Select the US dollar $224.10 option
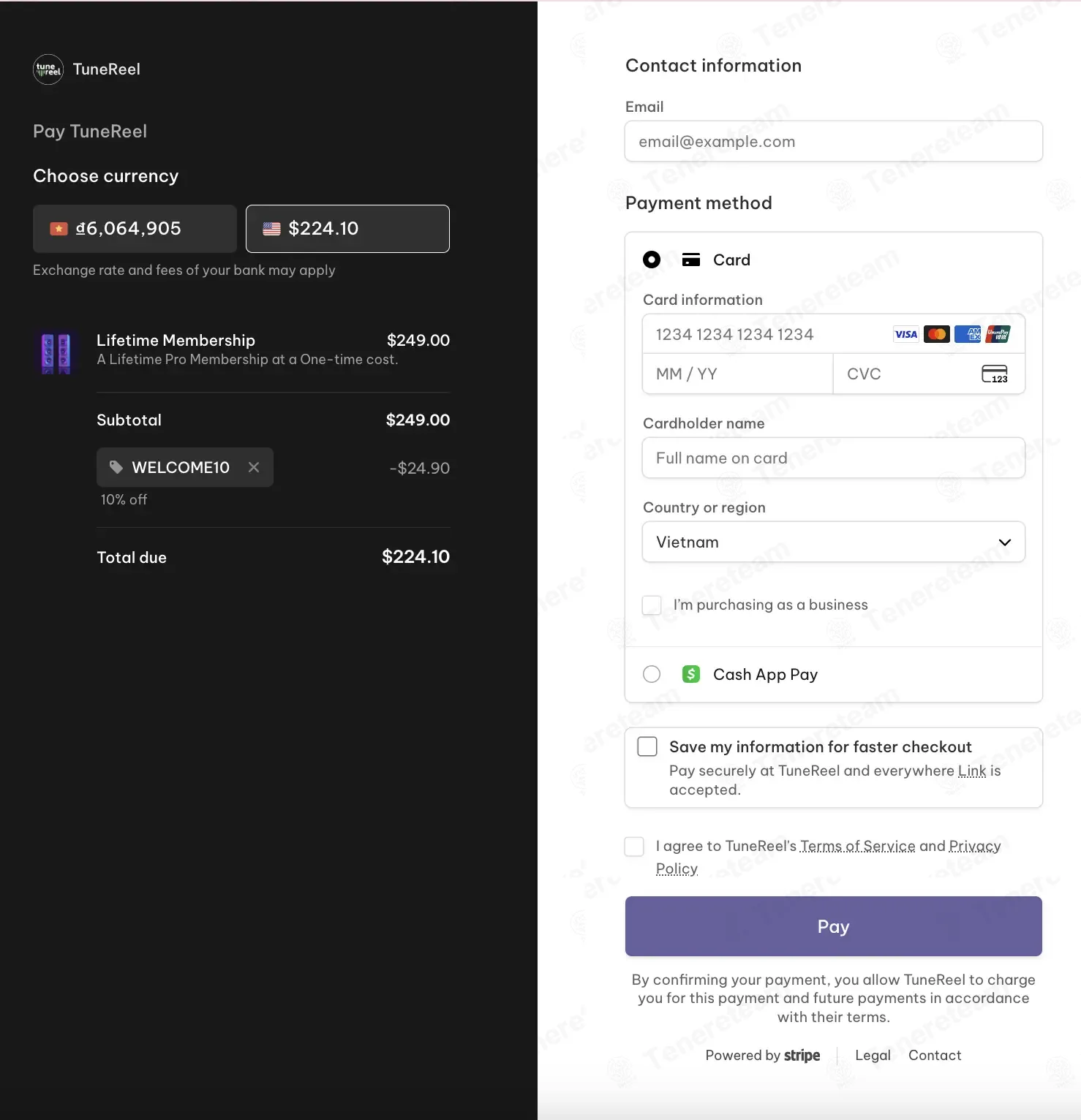1081x1120 pixels. pyautogui.click(x=347, y=229)
